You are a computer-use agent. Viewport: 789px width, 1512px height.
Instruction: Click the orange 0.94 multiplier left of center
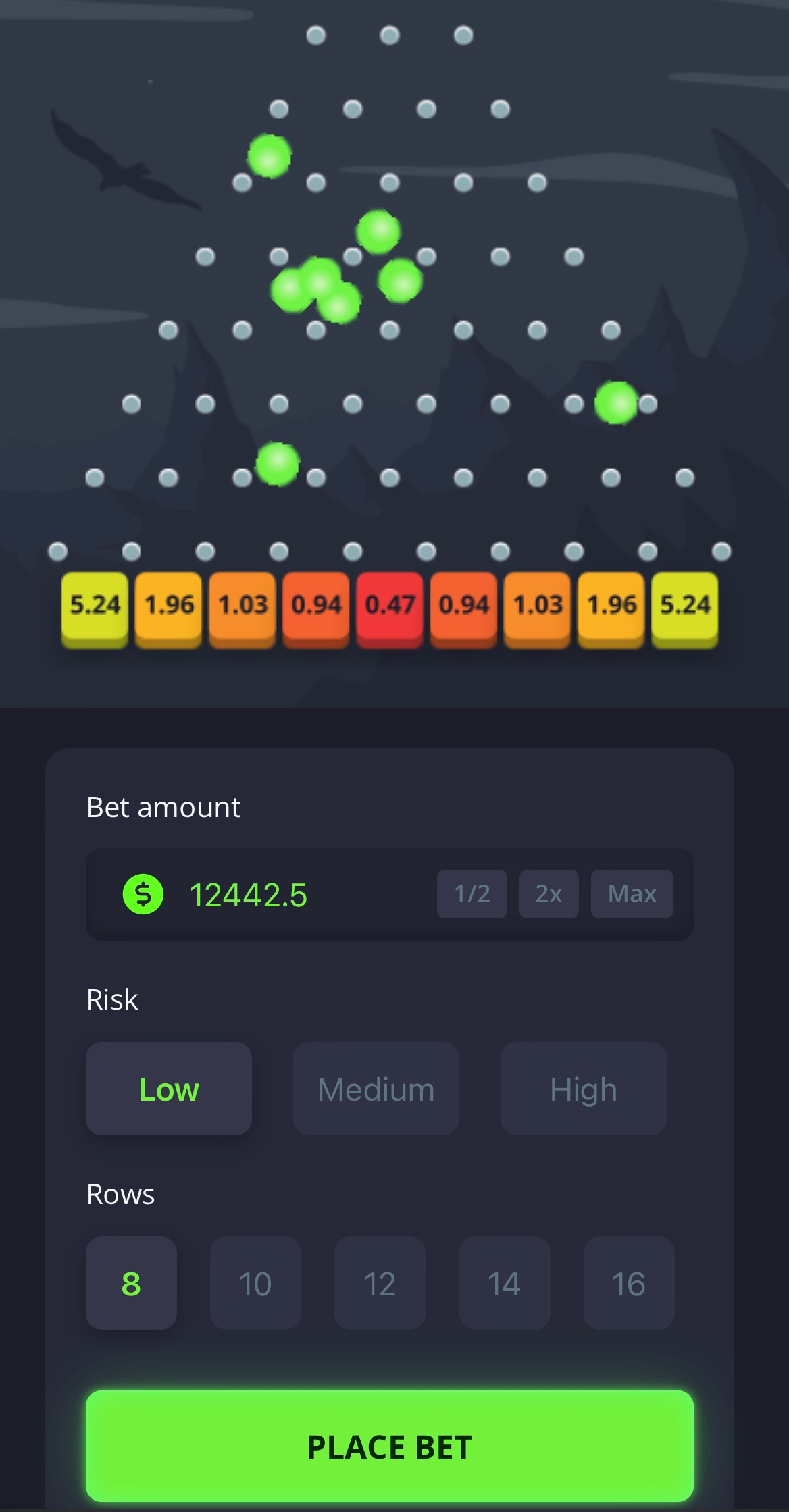(315, 606)
